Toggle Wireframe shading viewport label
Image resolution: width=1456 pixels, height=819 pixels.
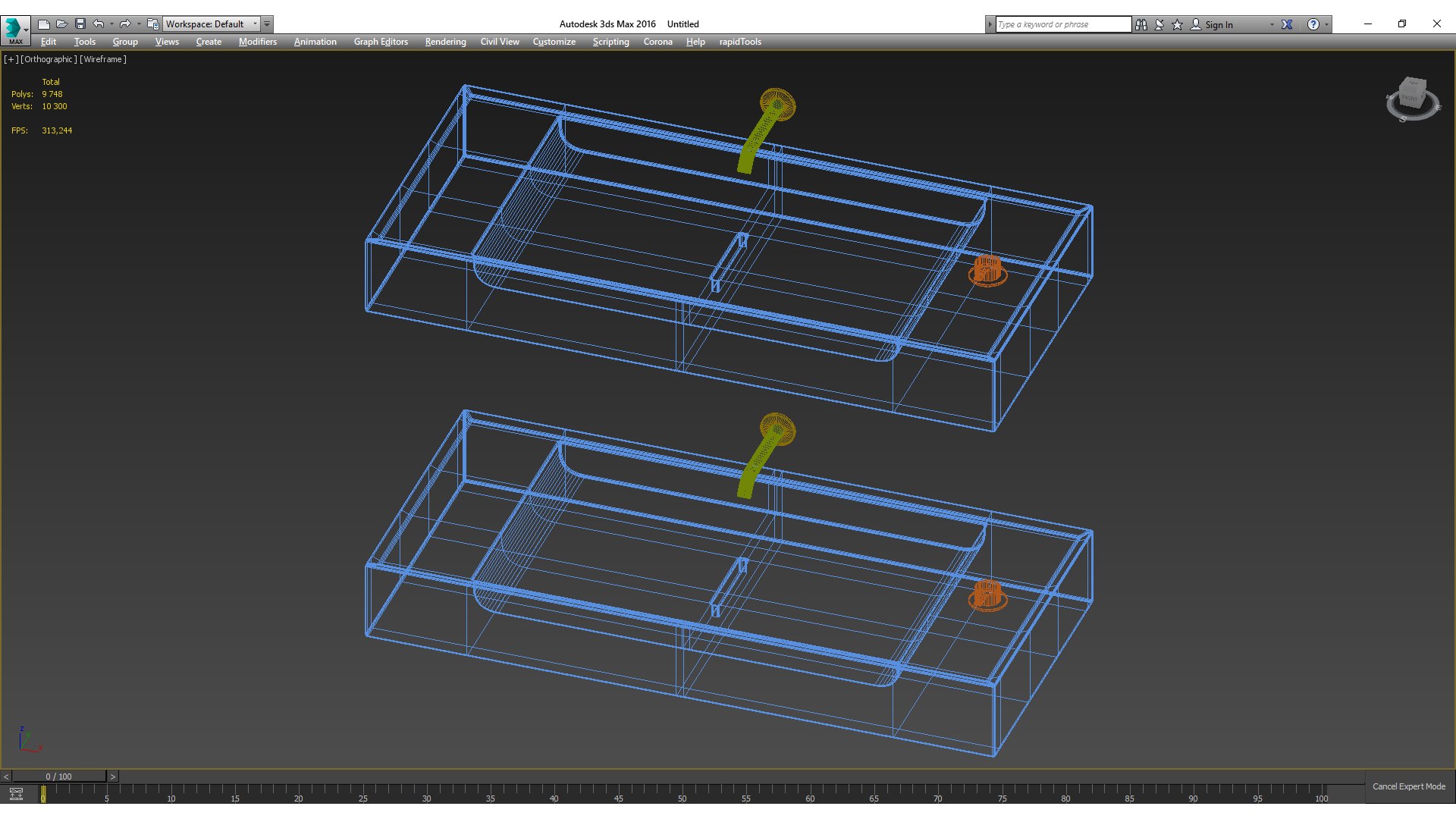point(103,59)
